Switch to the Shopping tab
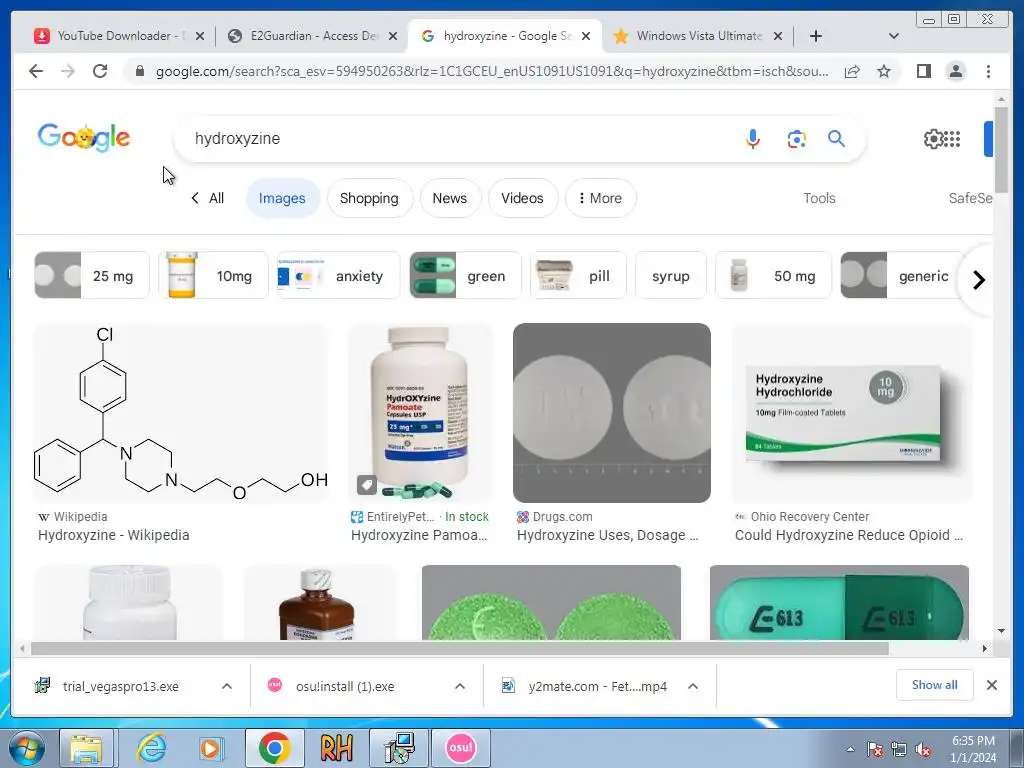 [x=369, y=198]
